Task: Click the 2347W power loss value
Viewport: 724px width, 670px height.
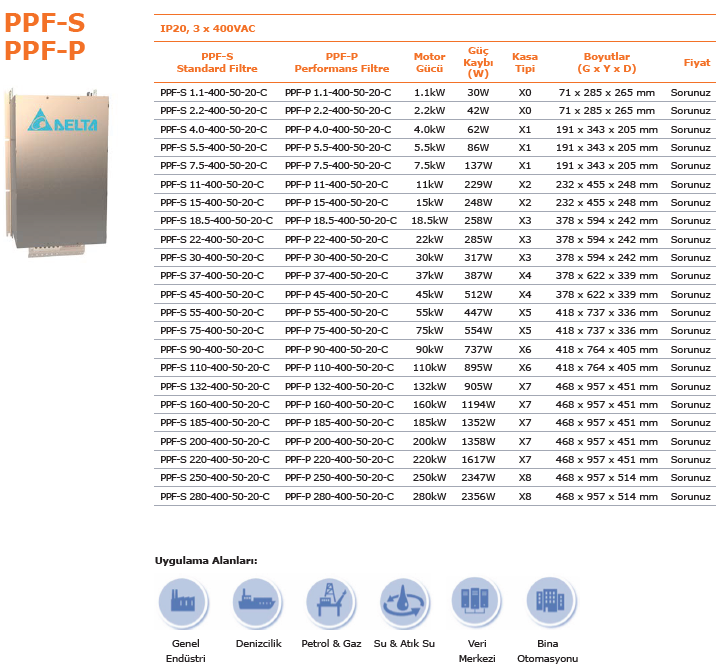Action: (x=478, y=477)
